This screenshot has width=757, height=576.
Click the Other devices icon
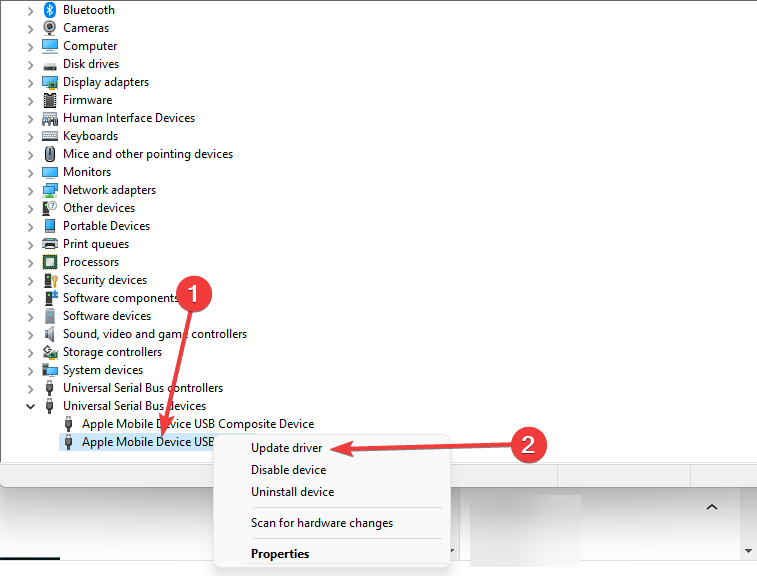50,208
